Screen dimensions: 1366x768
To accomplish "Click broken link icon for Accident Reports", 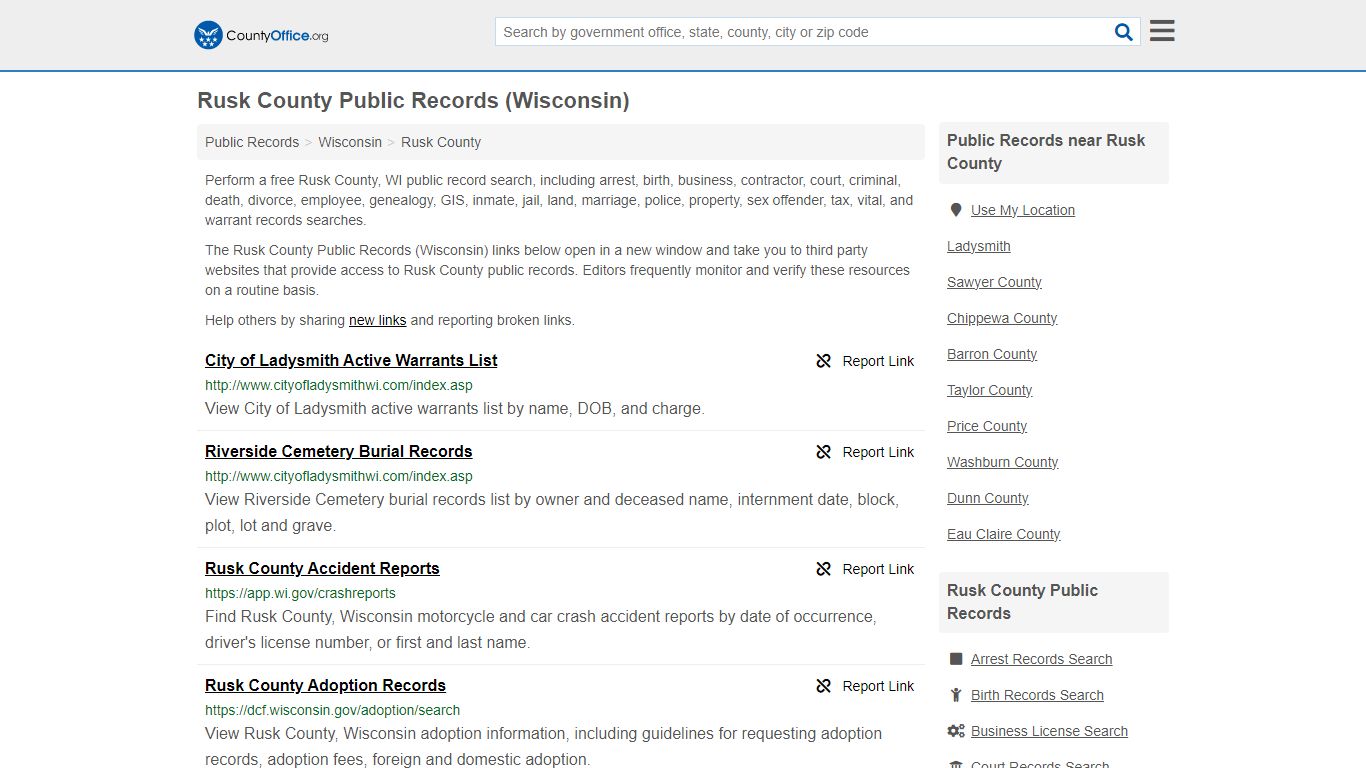I will (824, 569).
